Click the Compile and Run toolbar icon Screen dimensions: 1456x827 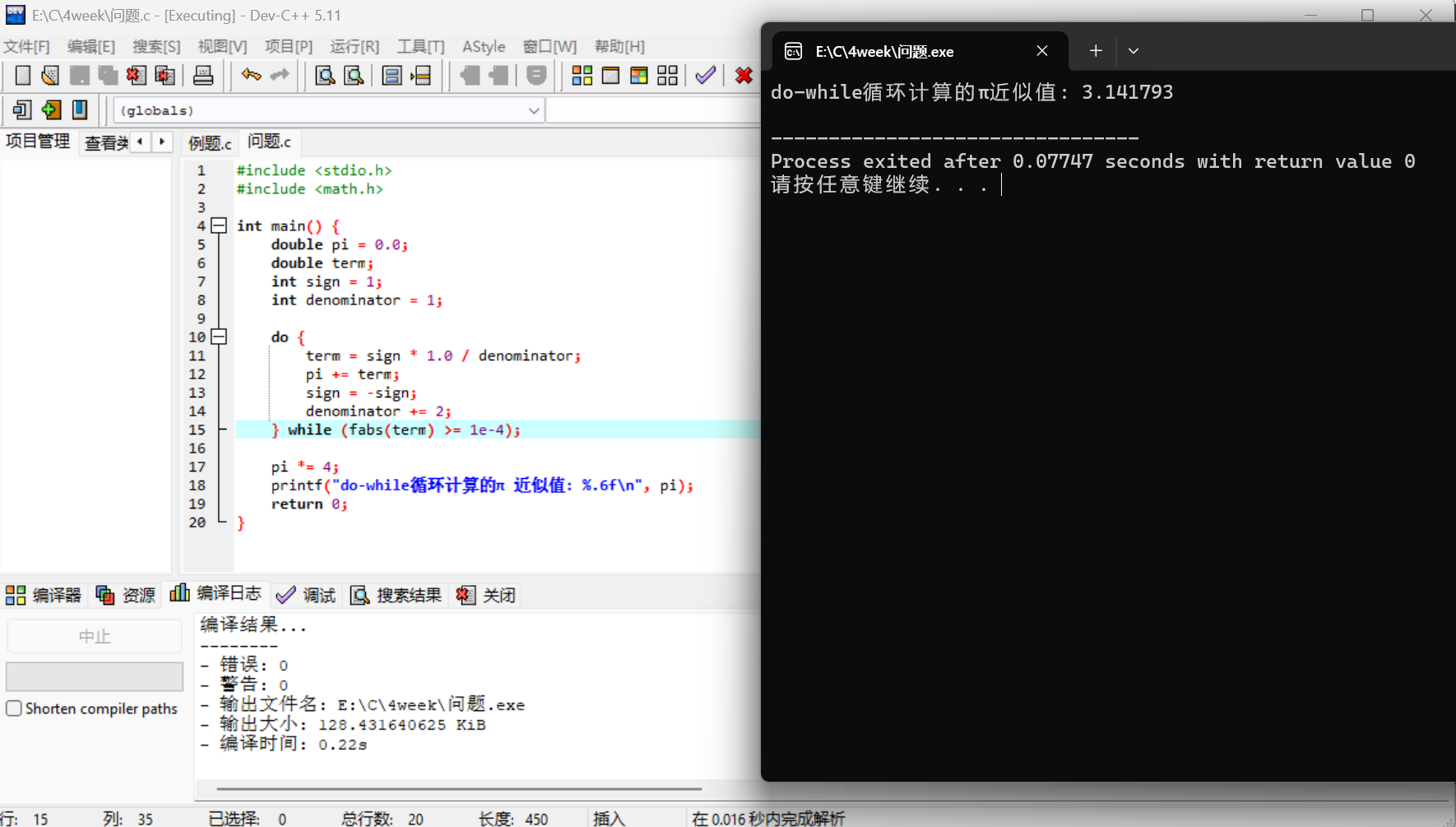[639, 76]
